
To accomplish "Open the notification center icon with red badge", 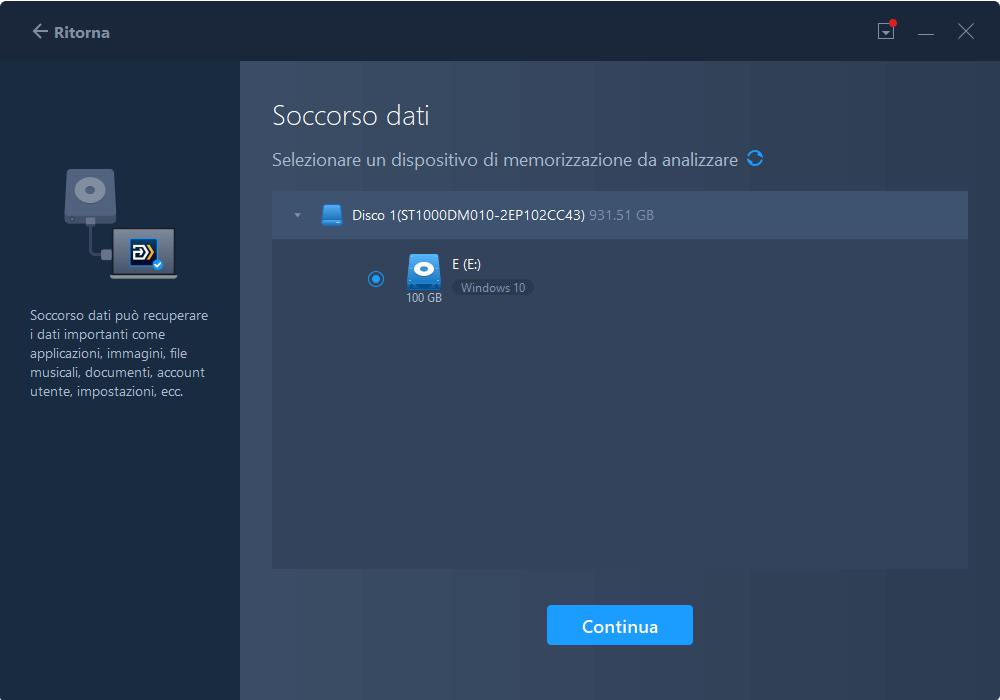I will [886, 31].
